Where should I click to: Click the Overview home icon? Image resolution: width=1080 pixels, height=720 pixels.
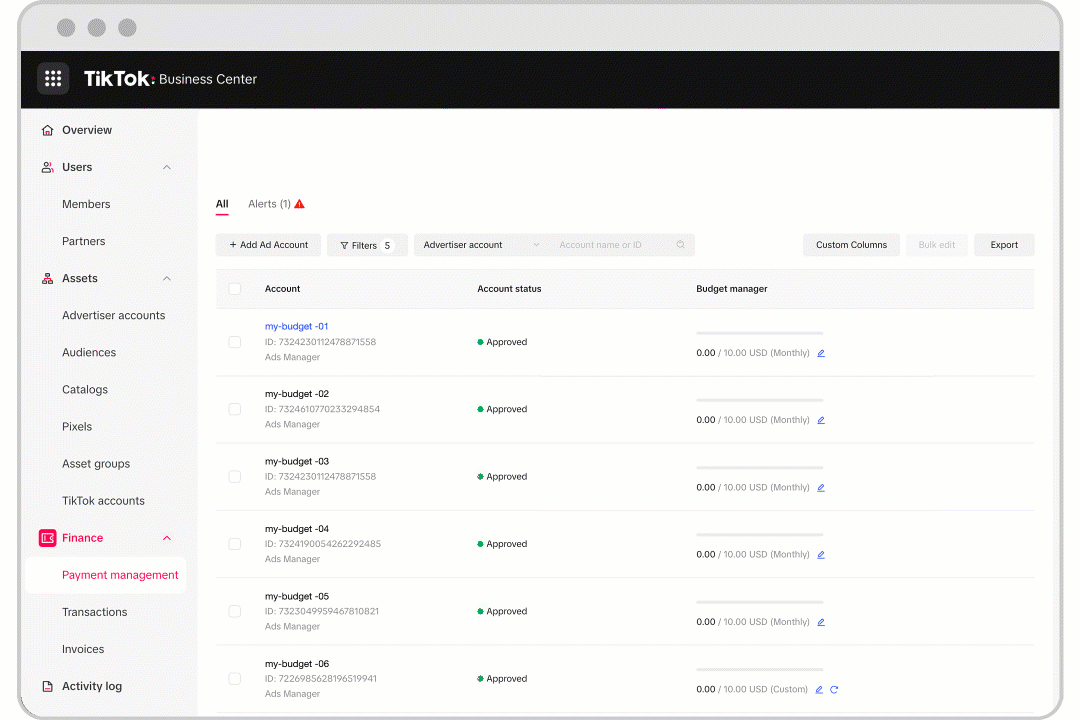point(48,130)
